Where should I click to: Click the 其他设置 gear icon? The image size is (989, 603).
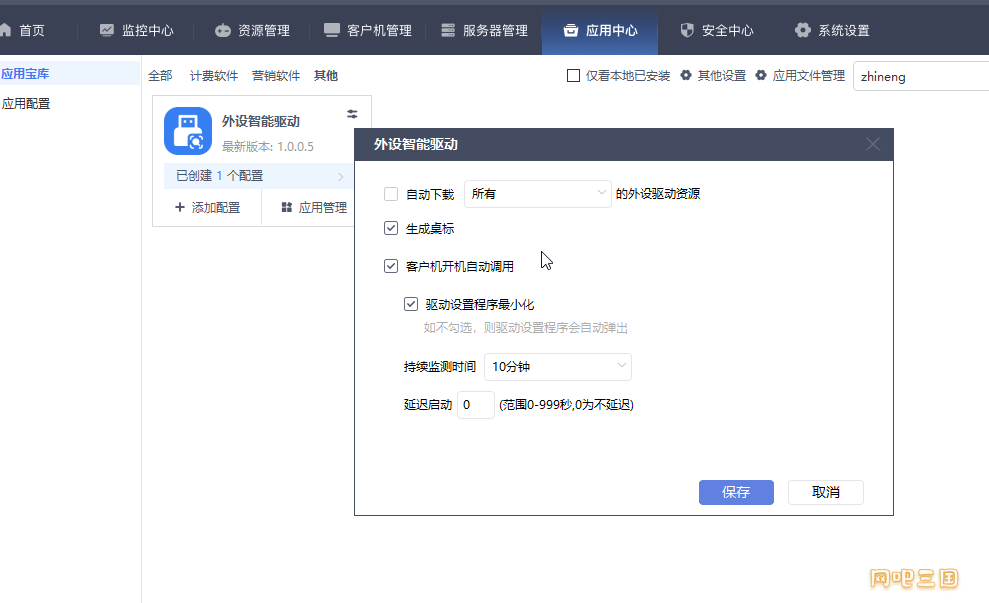point(686,76)
